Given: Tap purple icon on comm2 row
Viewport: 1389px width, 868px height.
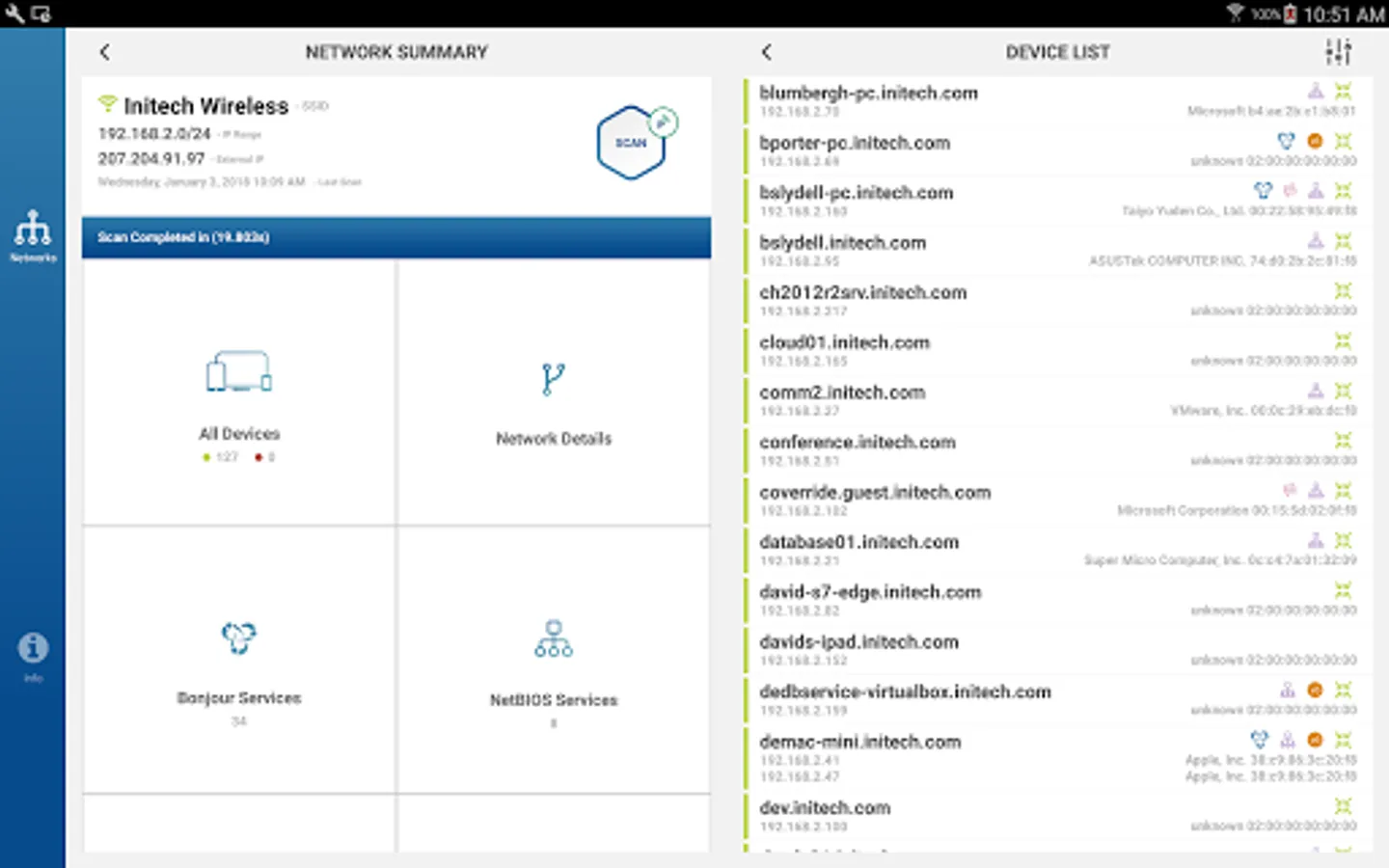Looking at the screenshot, I should coord(1316,391).
